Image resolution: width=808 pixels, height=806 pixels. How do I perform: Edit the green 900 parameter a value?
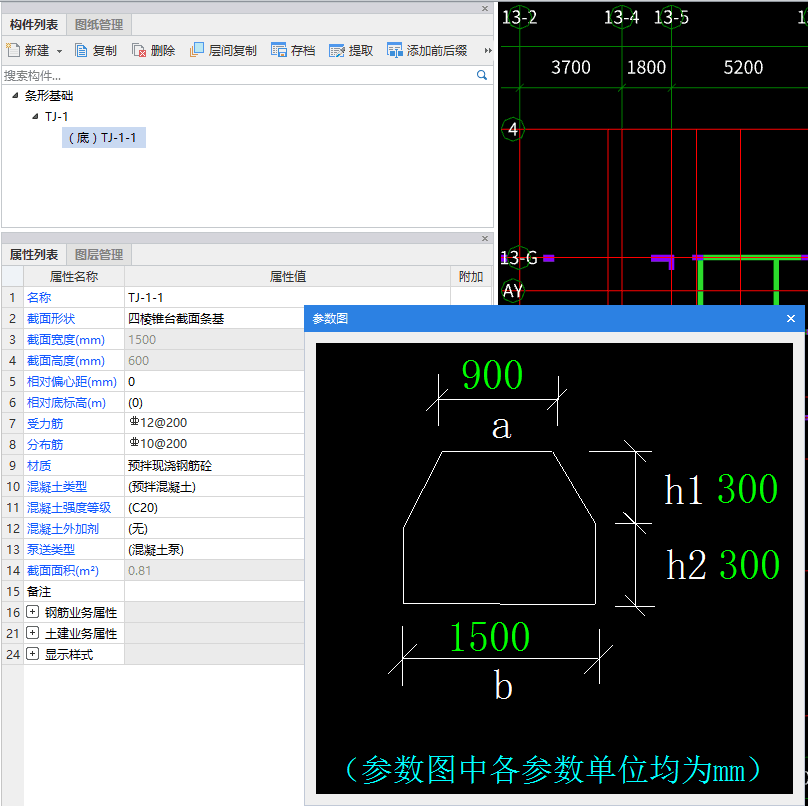pyautogui.click(x=493, y=375)
